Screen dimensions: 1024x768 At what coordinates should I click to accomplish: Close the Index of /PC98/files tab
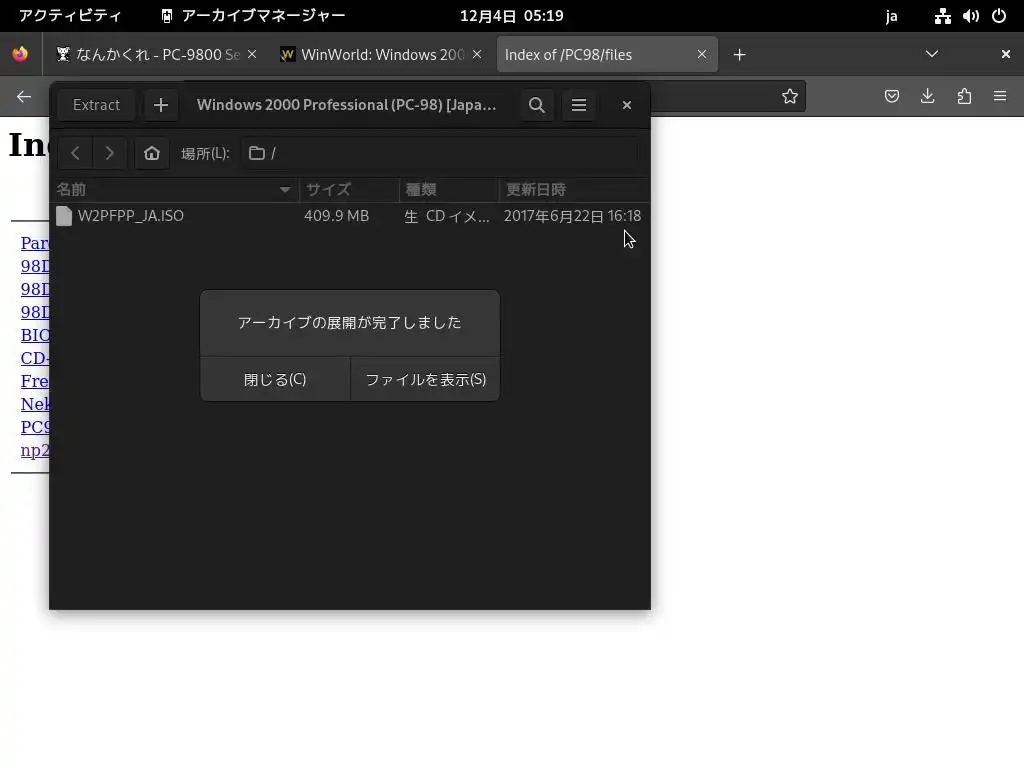pyautogui.click(x=701, y=54)
